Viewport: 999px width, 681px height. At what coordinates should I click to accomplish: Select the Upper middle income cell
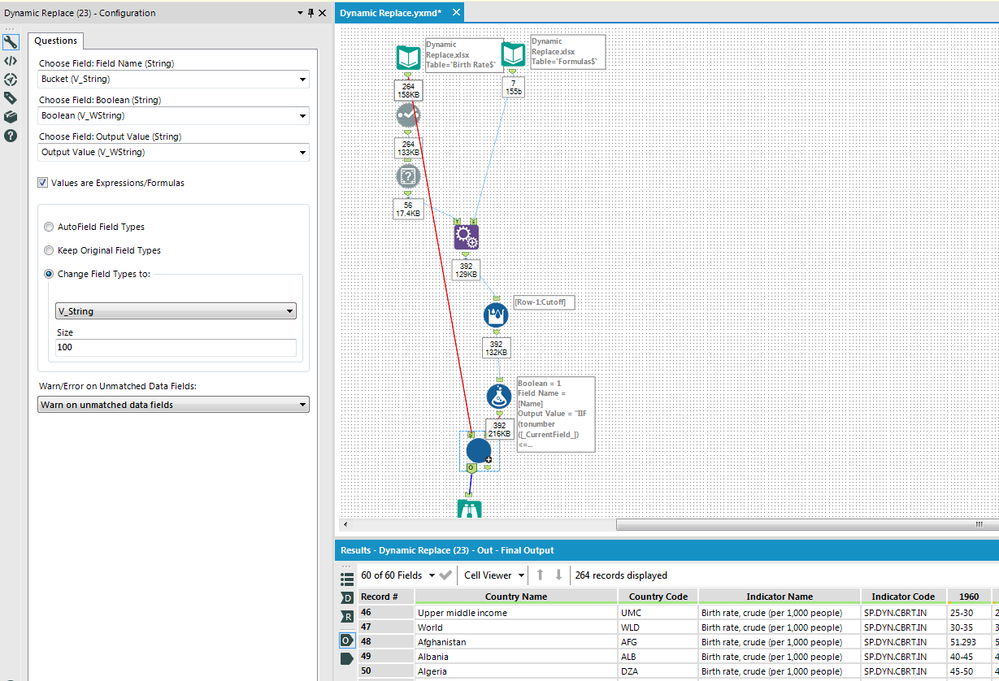(x=516, y=613)
